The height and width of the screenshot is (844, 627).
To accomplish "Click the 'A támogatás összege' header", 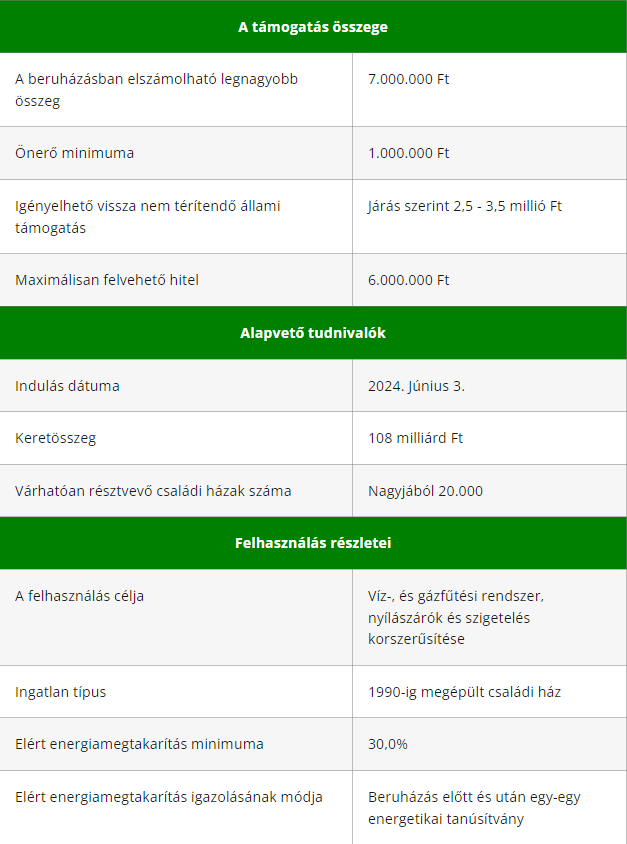I will (313, 27).
